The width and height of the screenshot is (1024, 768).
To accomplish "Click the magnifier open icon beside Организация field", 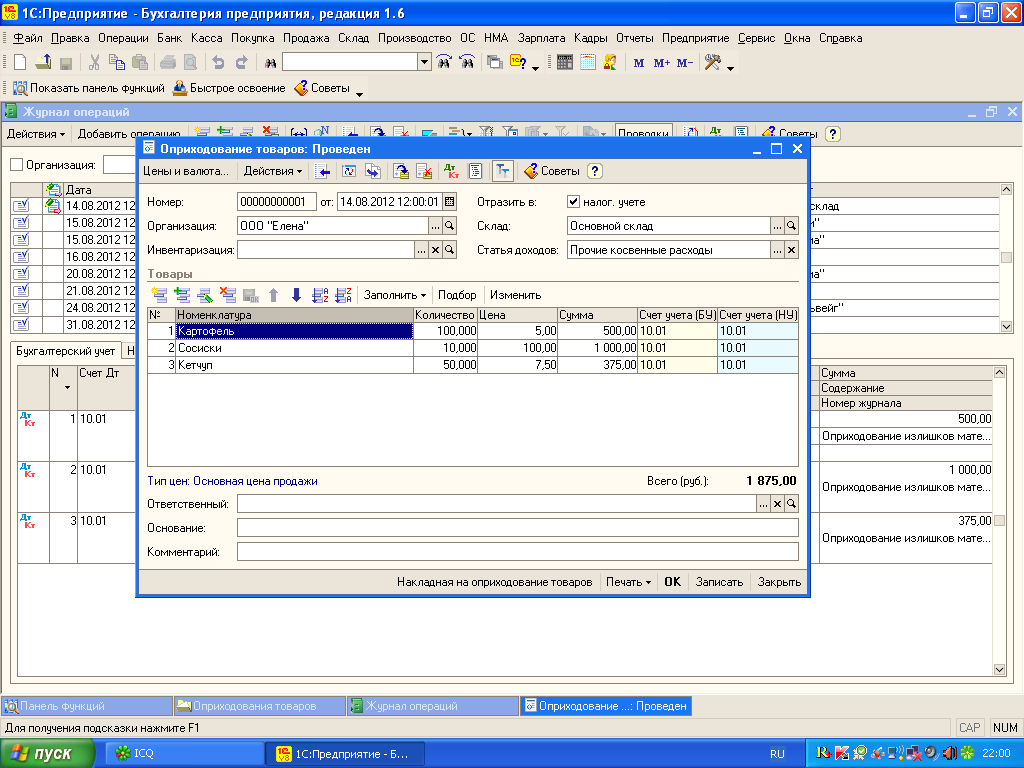I will [x=449, y=226].
